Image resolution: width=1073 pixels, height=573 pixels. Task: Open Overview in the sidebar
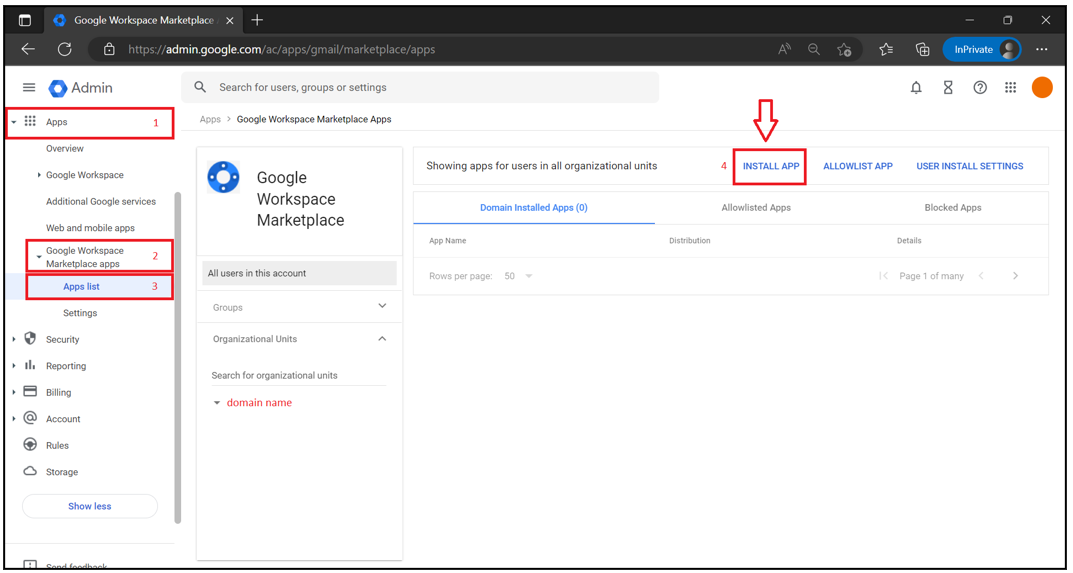pos(65,149)
